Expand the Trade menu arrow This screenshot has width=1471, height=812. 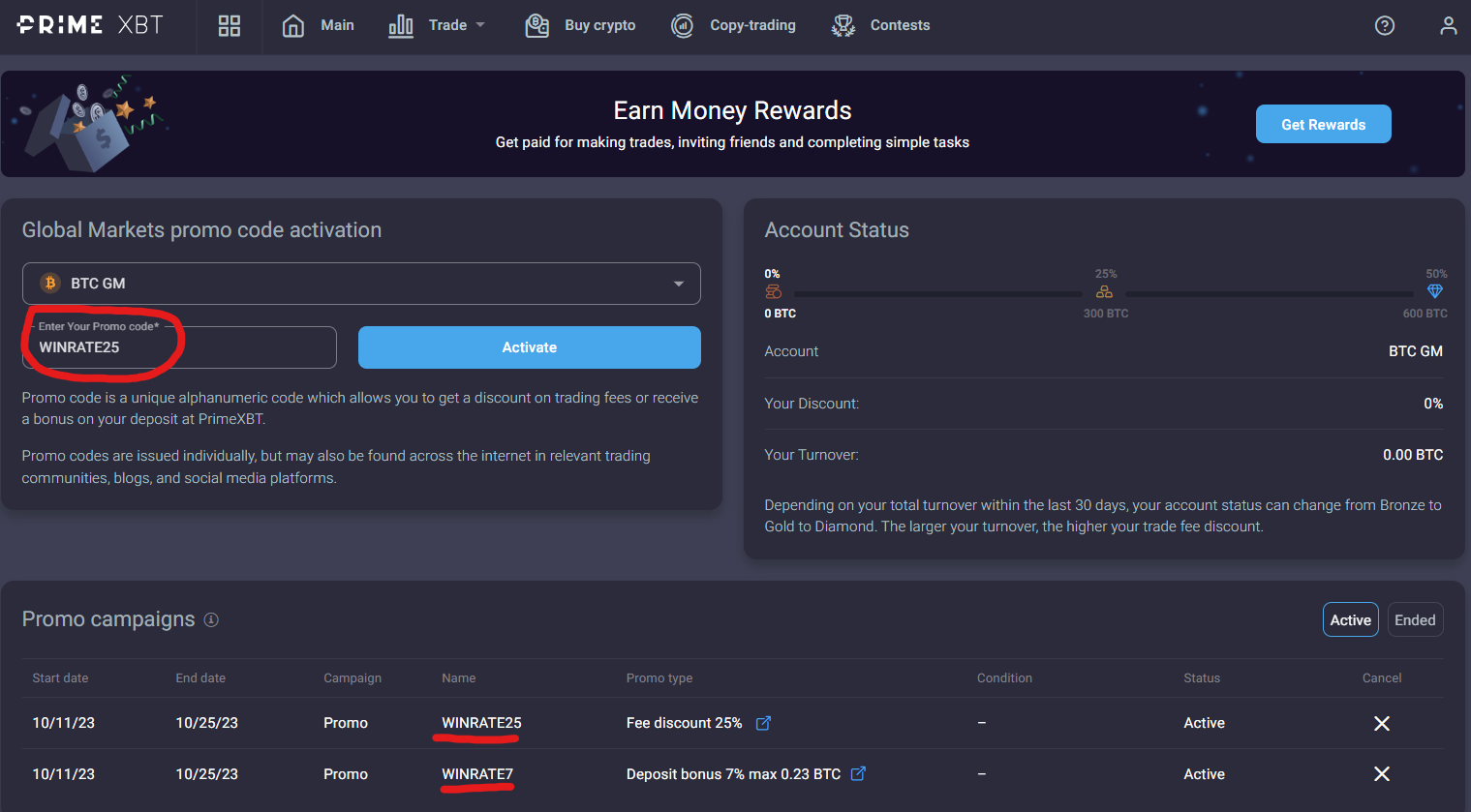pos(480,25)
